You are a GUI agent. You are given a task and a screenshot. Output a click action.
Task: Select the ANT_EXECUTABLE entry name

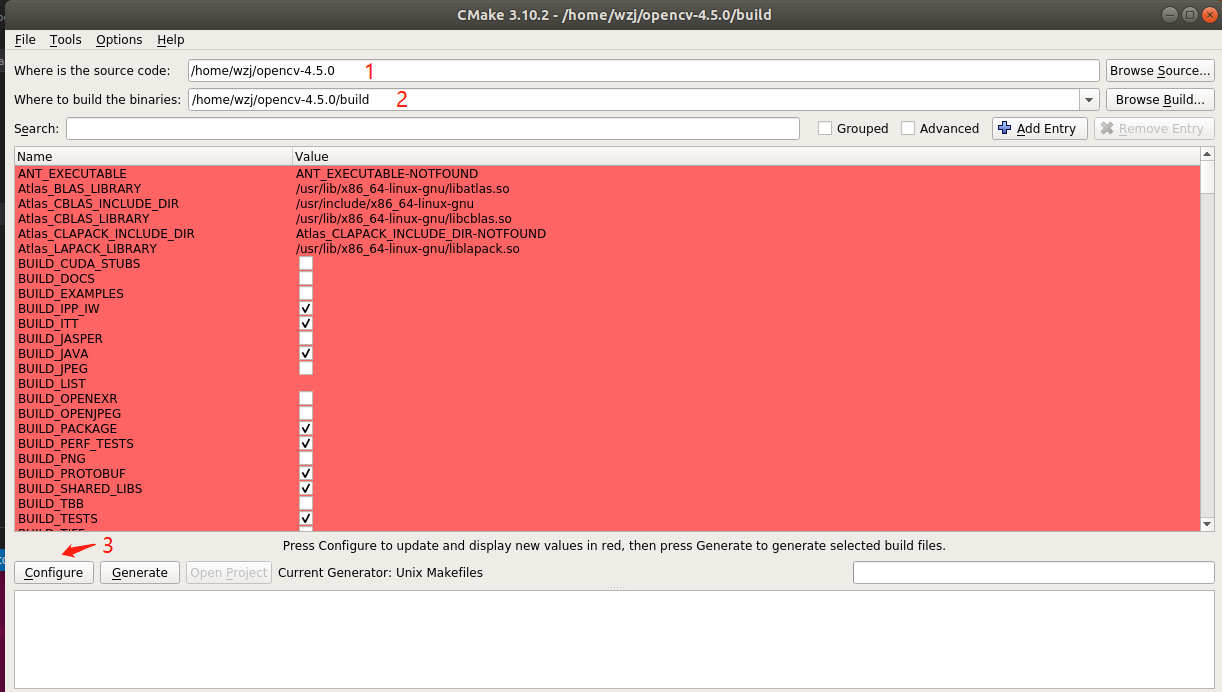pyautogui.click(x=72, y=174)
